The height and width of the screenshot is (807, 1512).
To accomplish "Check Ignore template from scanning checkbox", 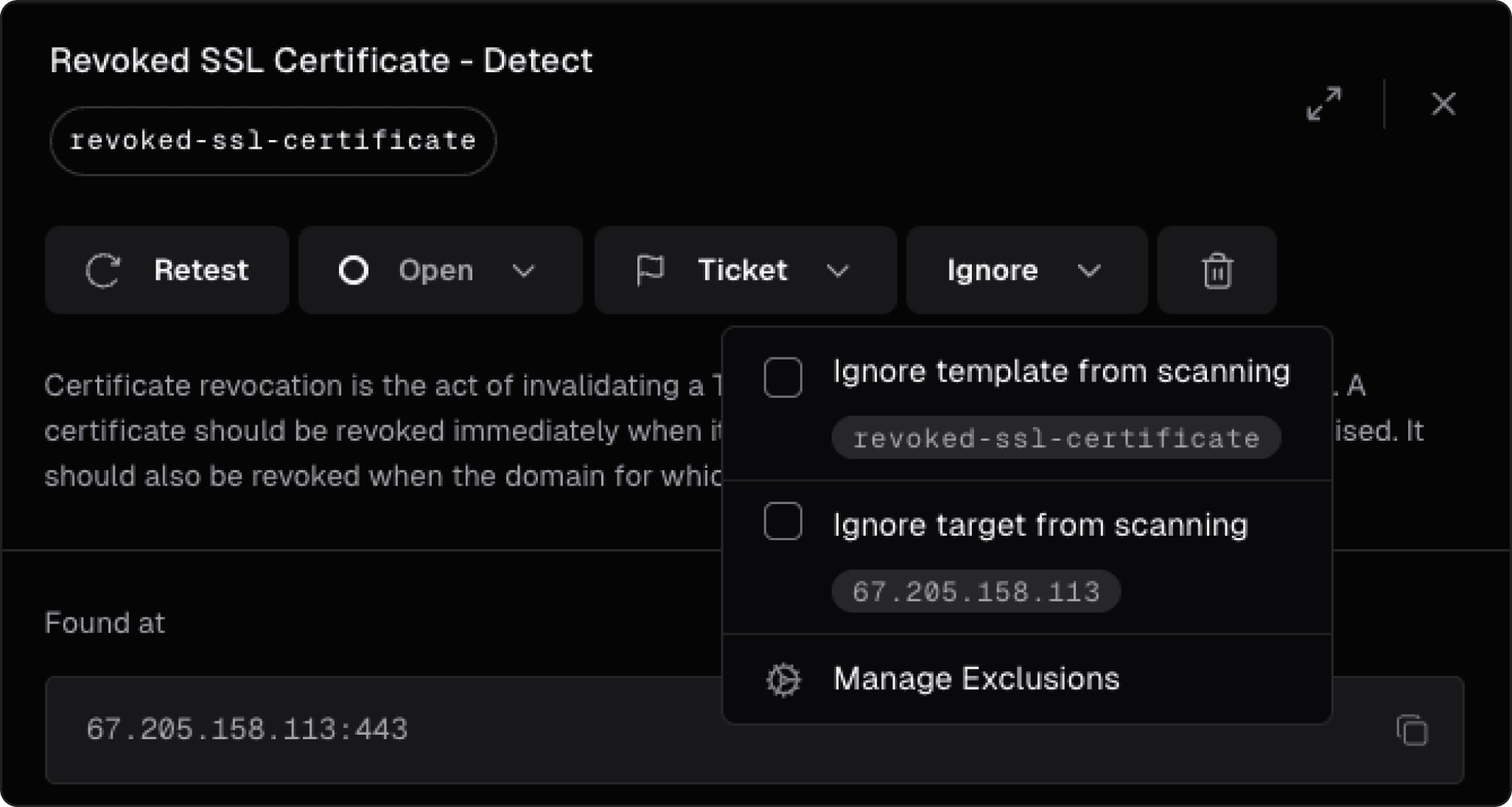I will pyautogui.click(x=783, y=377).
